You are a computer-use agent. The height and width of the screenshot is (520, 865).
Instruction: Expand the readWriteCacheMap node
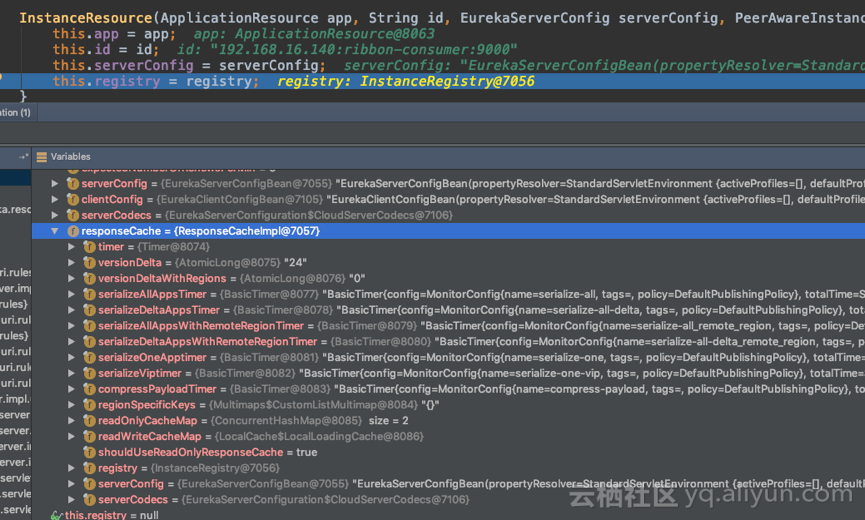72,436
